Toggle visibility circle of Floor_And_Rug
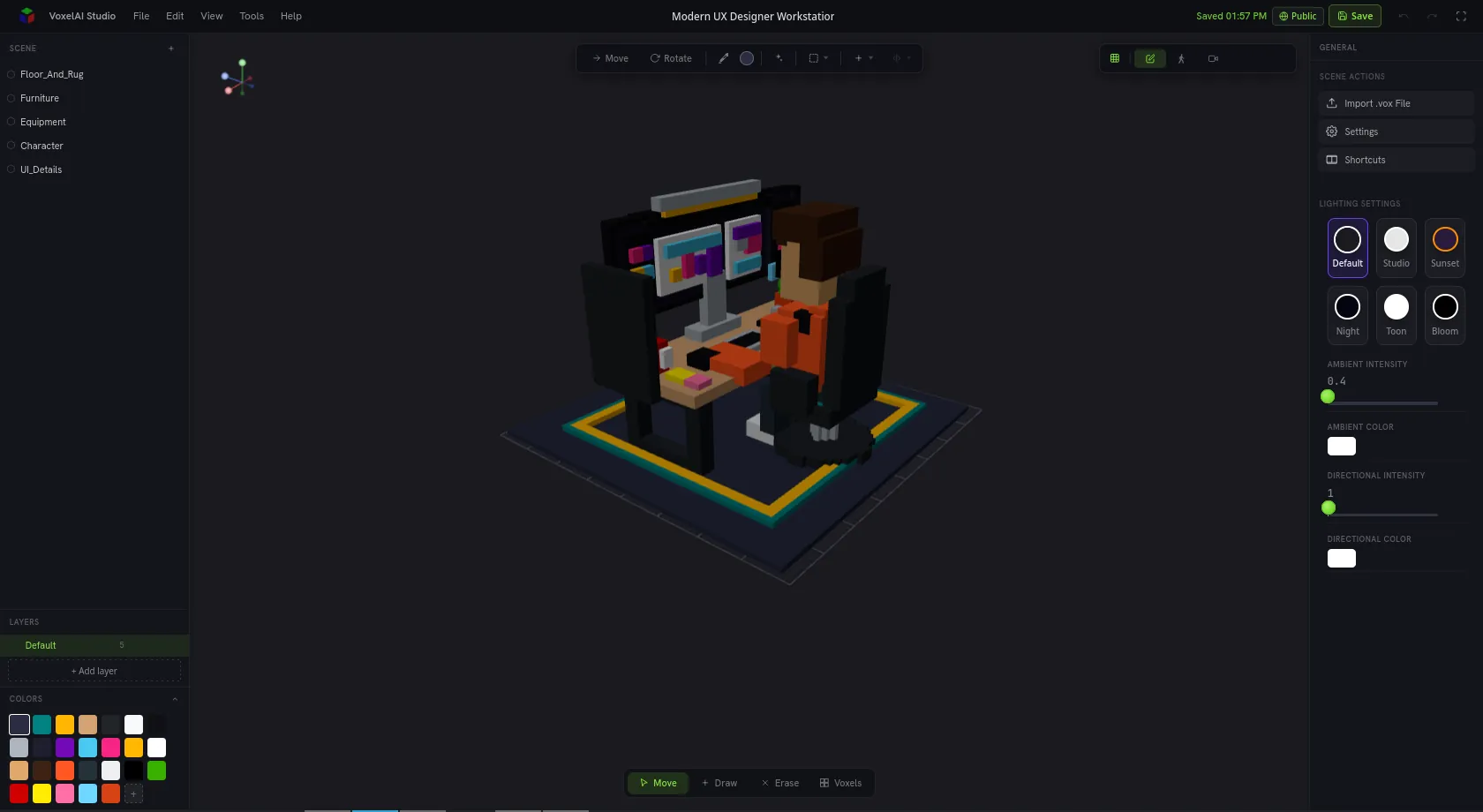 coord(11,74)
